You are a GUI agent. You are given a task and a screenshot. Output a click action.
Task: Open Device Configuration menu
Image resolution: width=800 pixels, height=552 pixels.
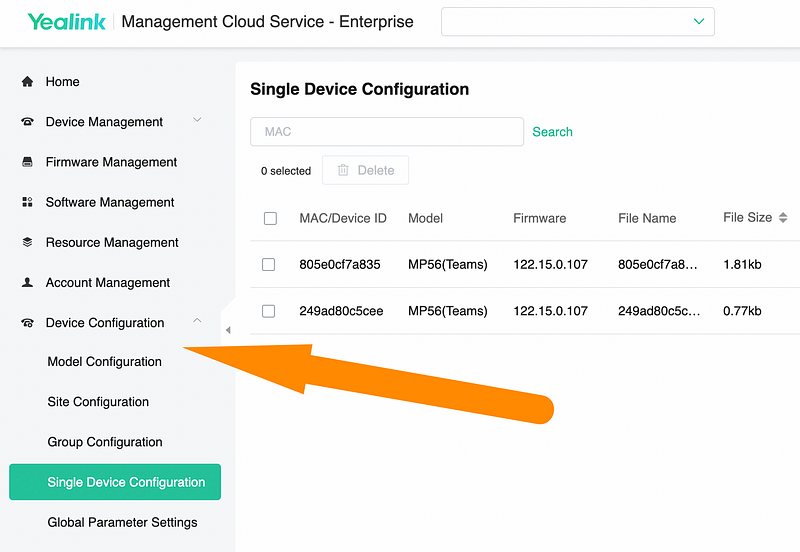click(x=105, y=323)
